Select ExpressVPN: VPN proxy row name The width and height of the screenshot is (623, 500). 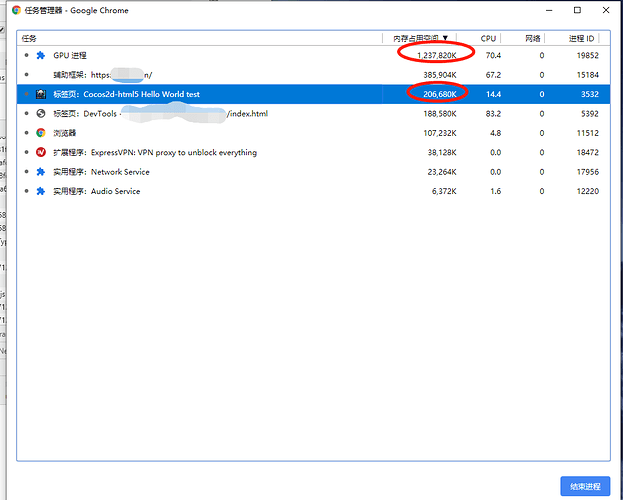(x=155, y=153)
